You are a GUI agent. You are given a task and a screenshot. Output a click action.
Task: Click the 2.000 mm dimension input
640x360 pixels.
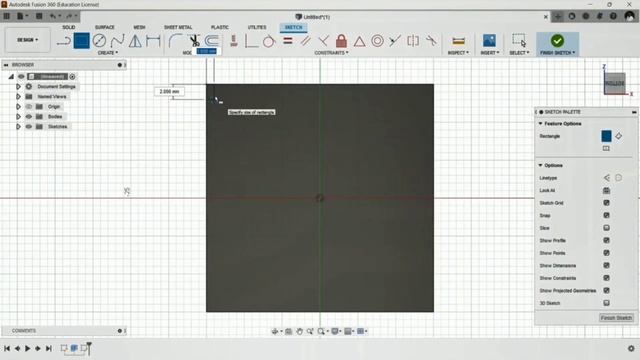pyautogui.click(x=169, y=91)
